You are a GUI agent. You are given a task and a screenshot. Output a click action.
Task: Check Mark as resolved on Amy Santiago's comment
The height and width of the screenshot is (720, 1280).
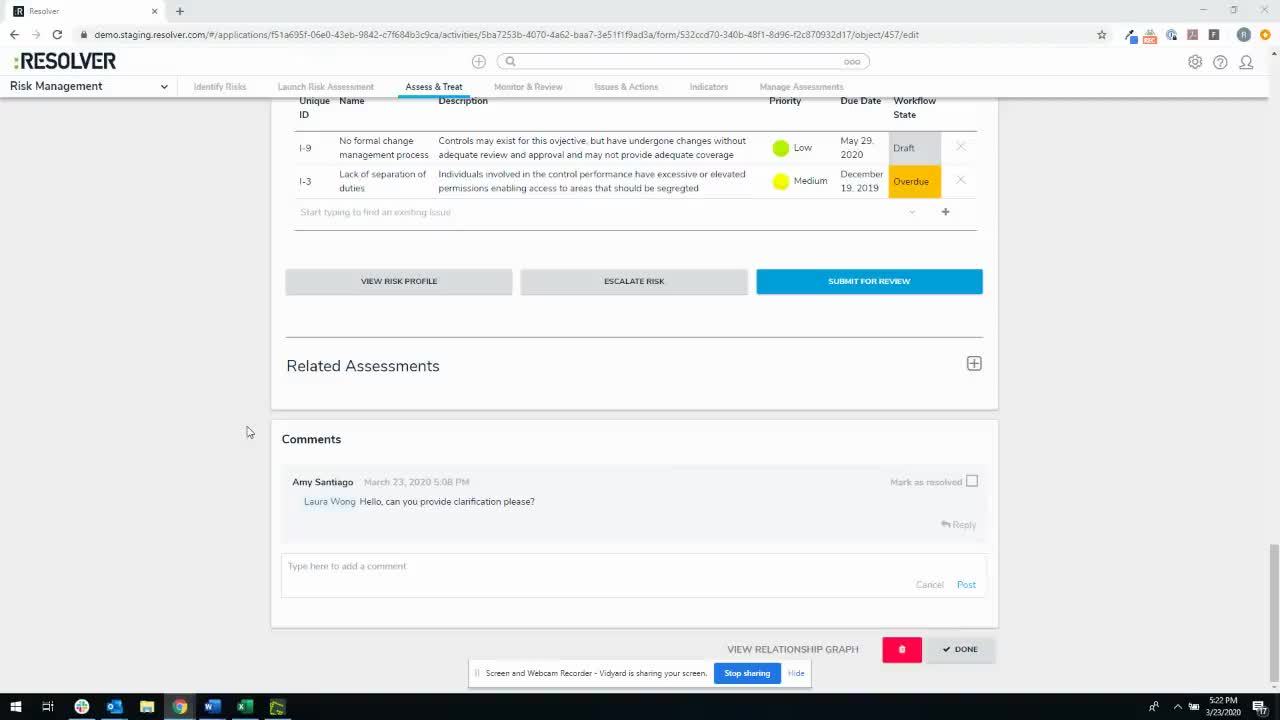(971, 481)
